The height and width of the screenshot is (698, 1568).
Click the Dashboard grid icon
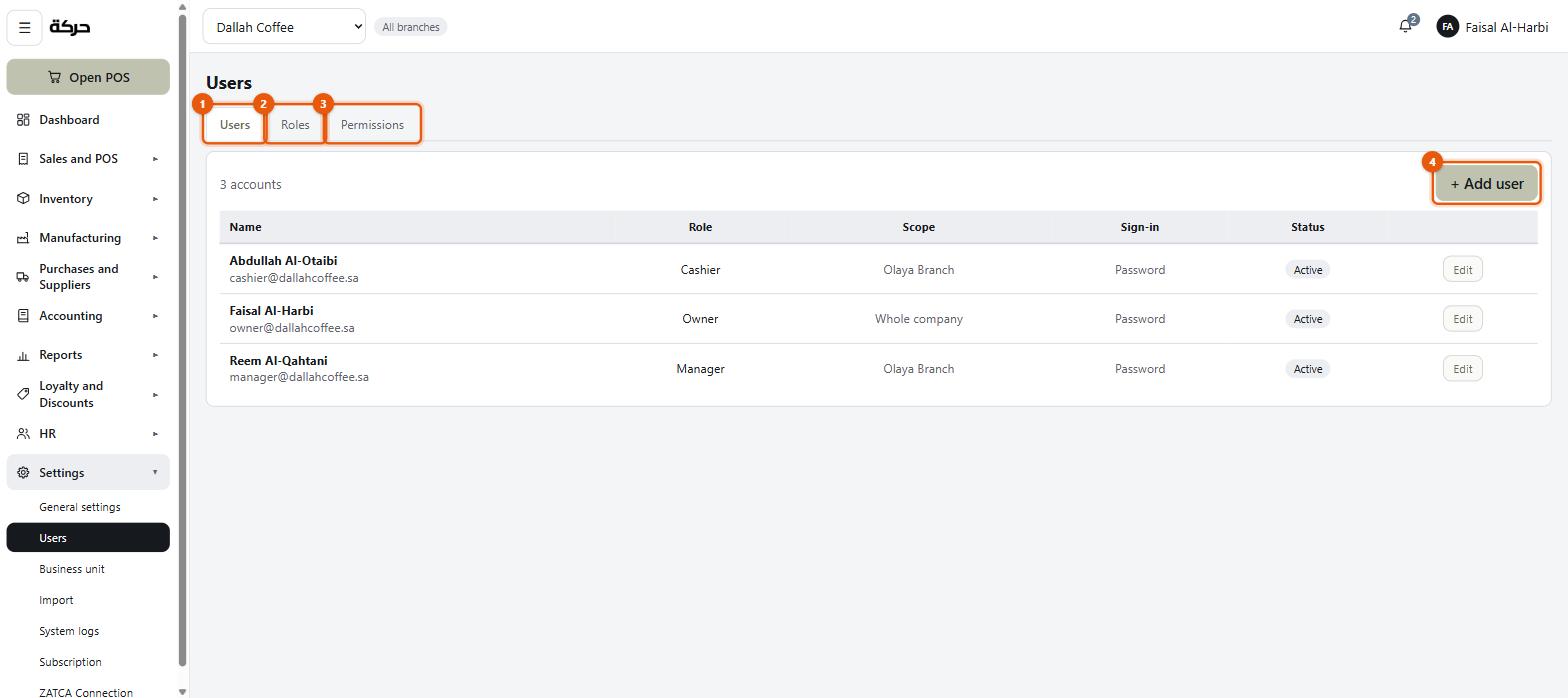point(23,120)
